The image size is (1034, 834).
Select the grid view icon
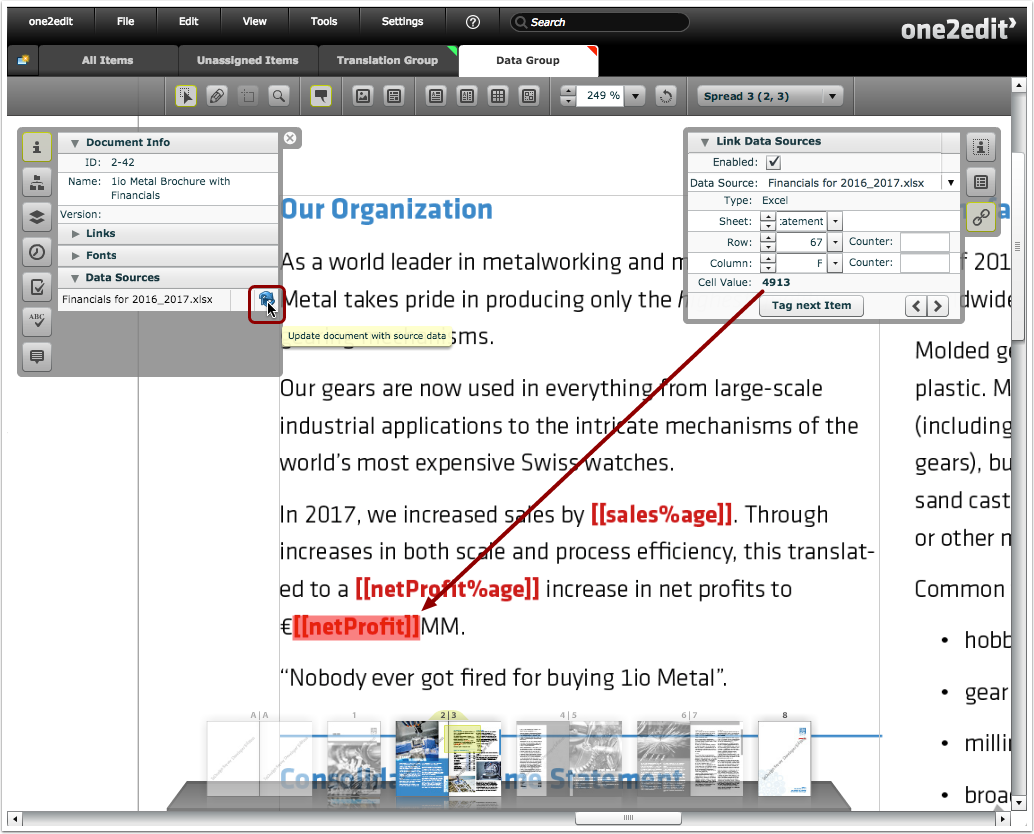(498, 96)
